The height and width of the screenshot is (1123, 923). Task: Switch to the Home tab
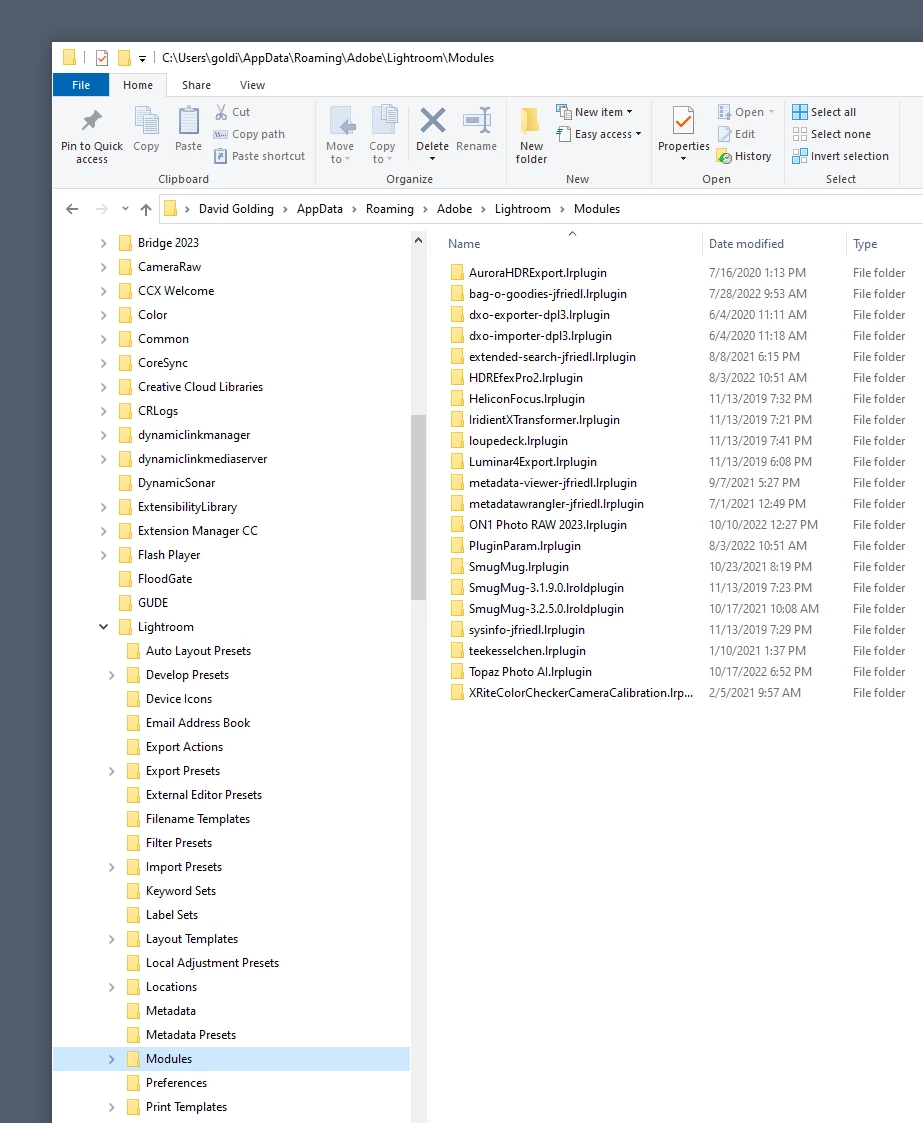[x=137, y=85]
